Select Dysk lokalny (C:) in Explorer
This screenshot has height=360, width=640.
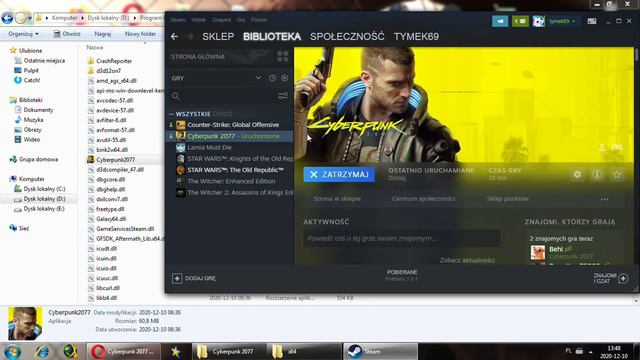44,189
